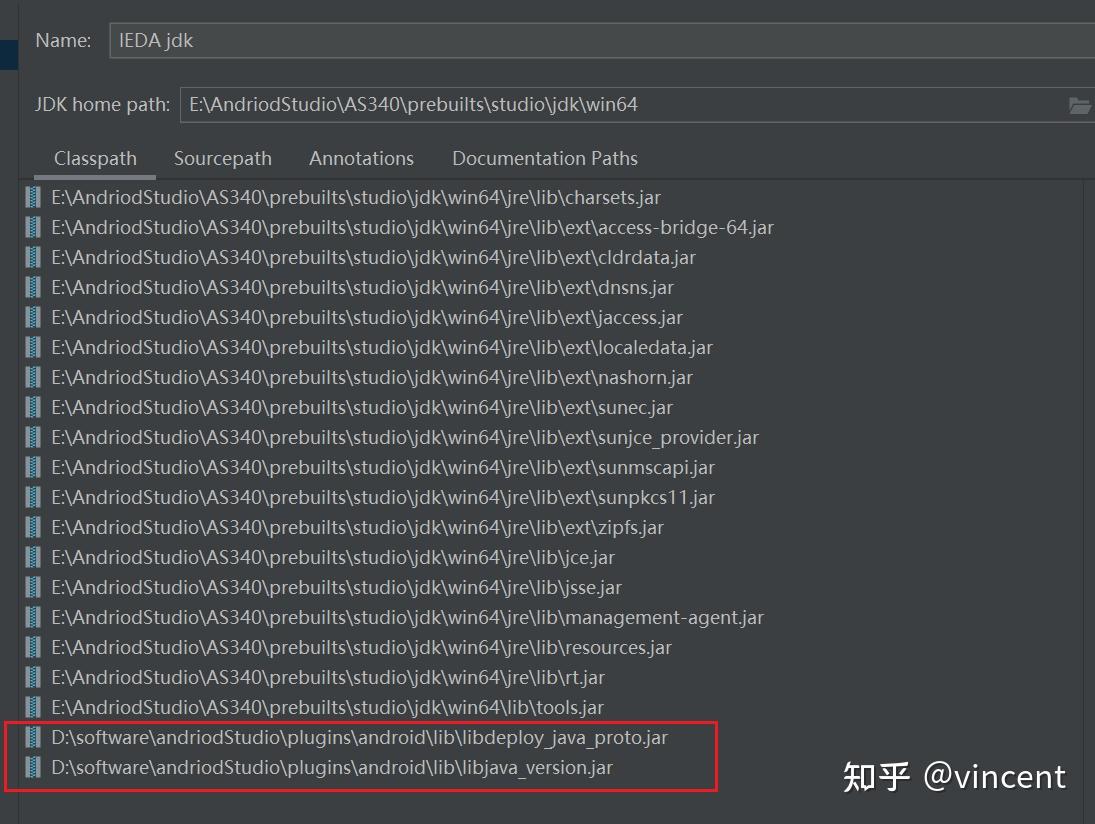Click the jar icon beside management-agent.jar
Image resolution: width=1095 pixels, height=824 pixels.
pos(31,617)
